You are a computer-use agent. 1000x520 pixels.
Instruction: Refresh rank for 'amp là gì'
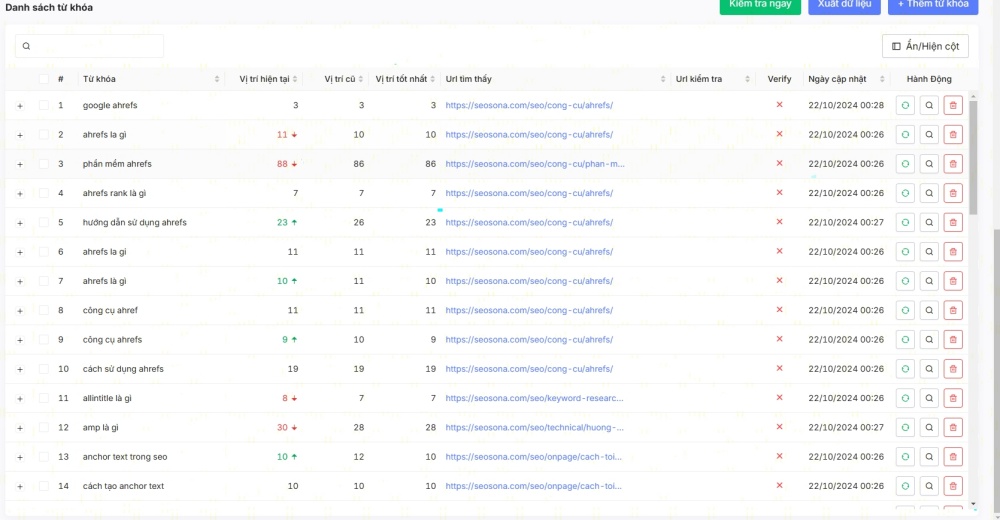(905, 427)
